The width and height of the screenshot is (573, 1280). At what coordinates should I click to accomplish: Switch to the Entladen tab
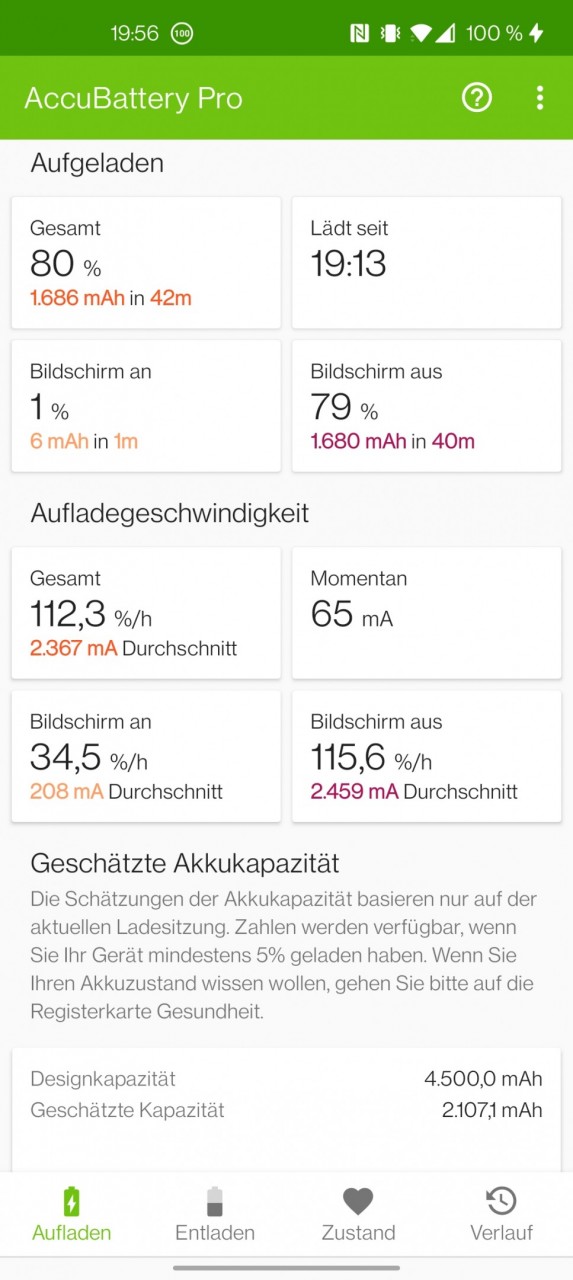tap(215, 1233)
